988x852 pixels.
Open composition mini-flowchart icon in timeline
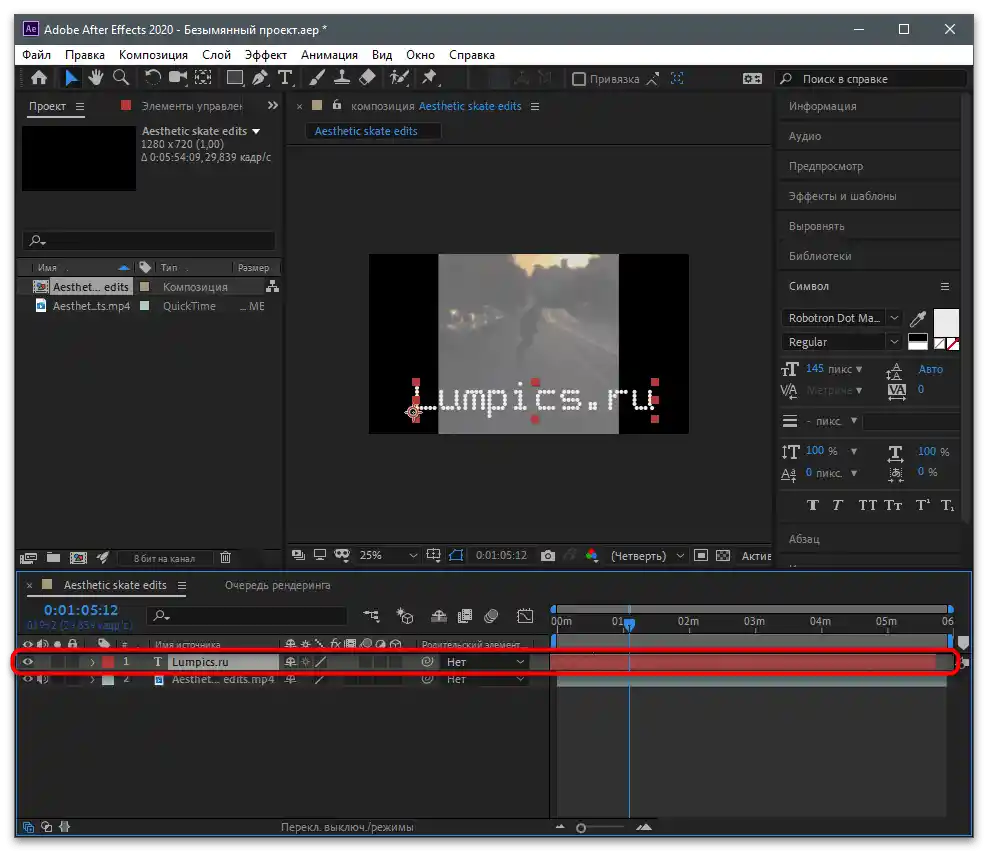point(371,616)
